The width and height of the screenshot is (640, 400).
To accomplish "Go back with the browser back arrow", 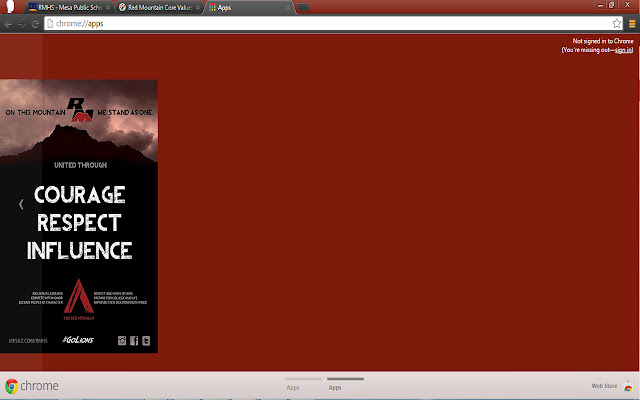I will point(8,24).
